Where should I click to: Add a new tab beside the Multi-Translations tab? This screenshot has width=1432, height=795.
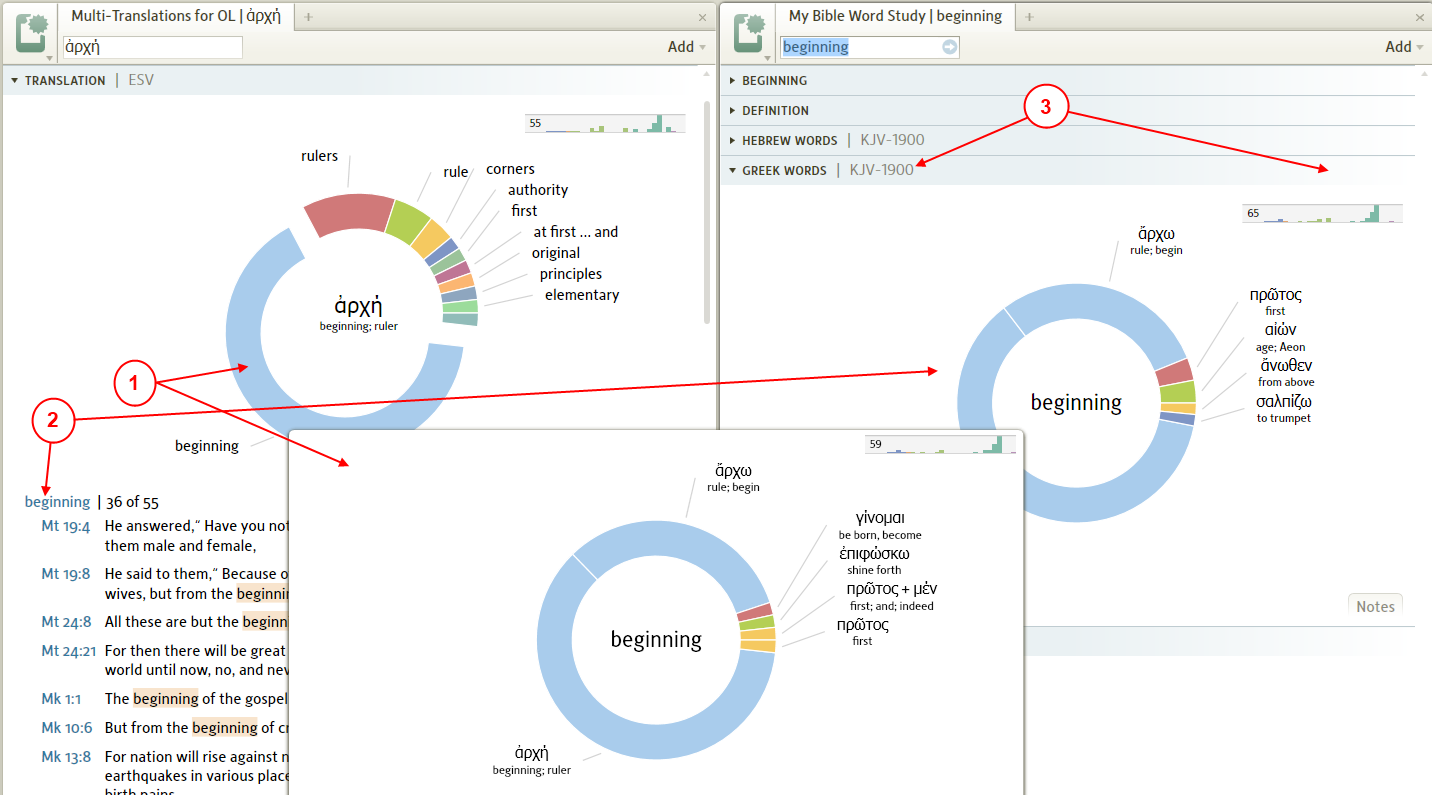tap(308, 17)
